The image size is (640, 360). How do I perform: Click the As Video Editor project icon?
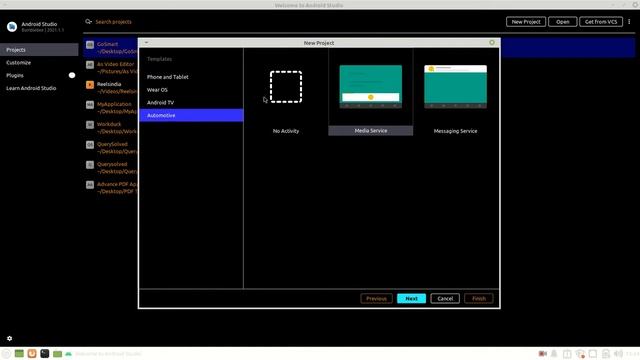coord(90,65)
